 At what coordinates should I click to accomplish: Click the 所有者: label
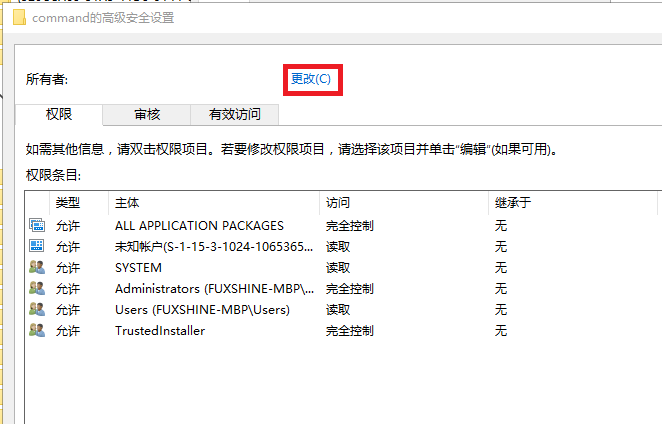click(x=47, y=79)
